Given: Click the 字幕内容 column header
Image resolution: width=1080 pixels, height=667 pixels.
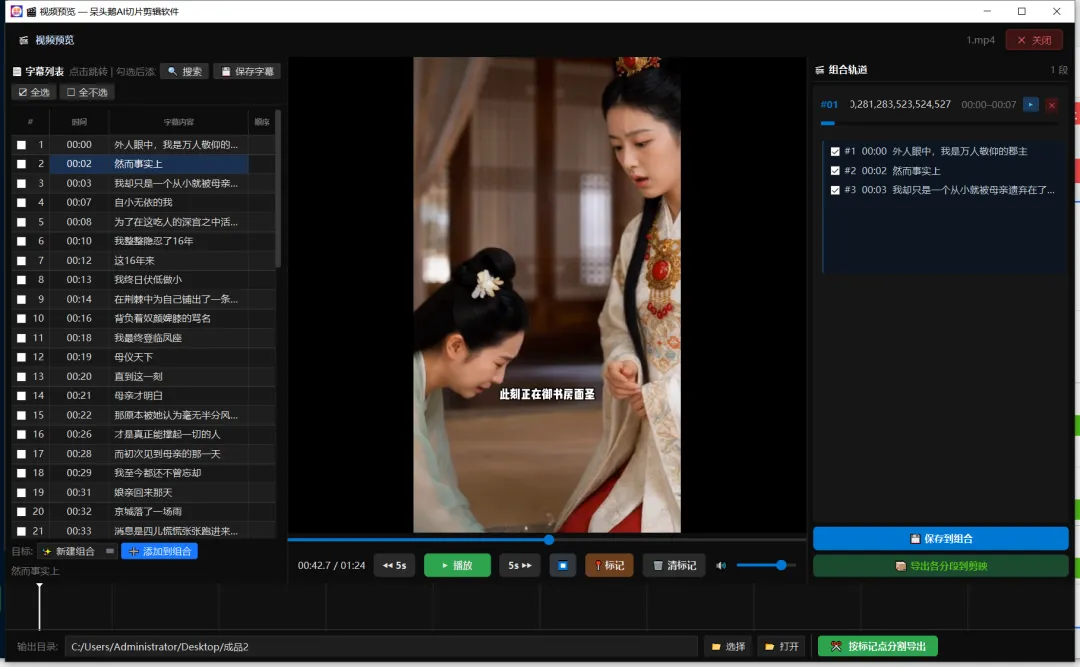Looking at the screenshot, I should [179, 122].
